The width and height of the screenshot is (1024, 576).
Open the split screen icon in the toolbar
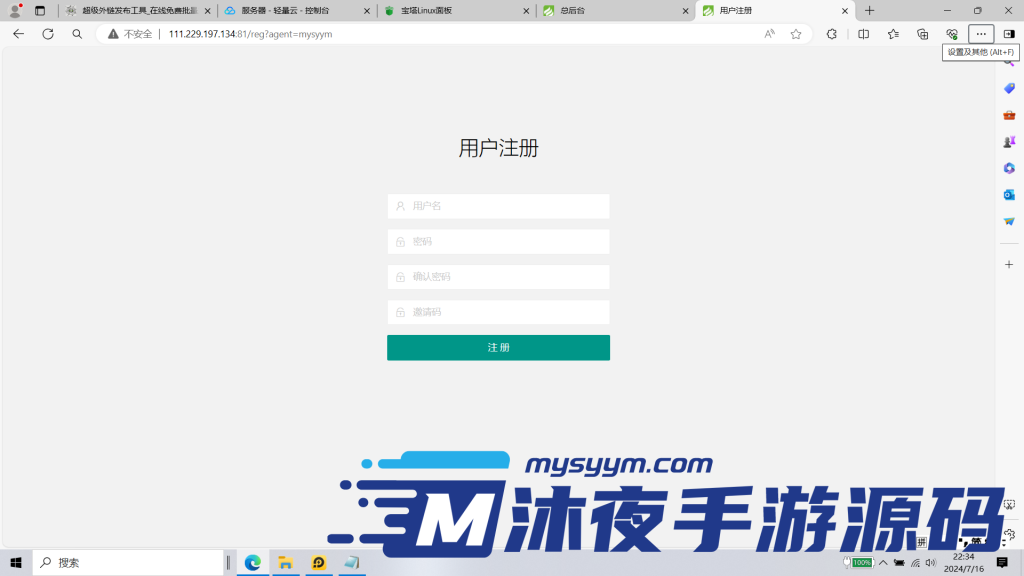click(x=863, y=34)
